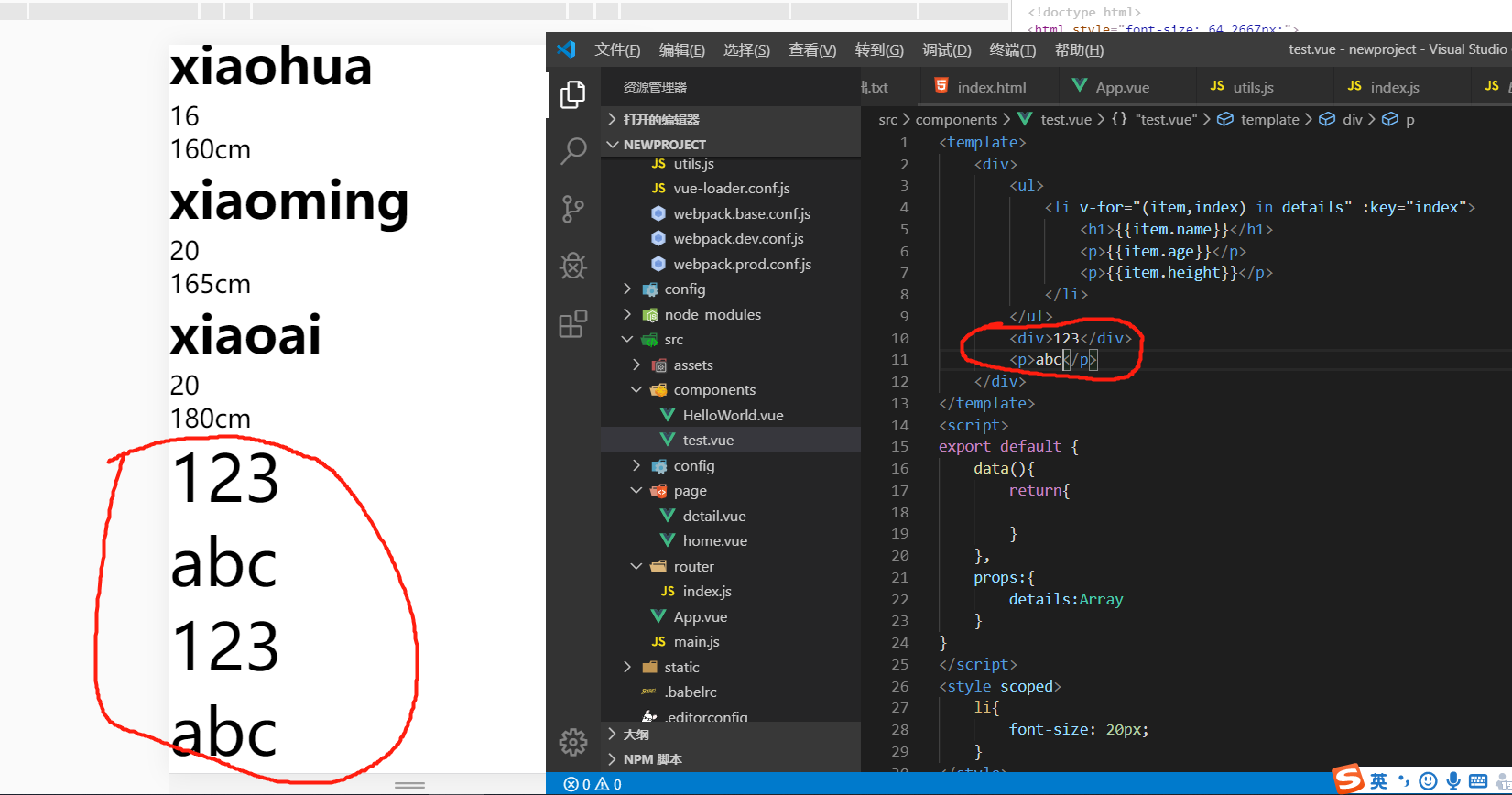The height and width of the screenshot is (795, 1512).
Task: Open .babelrc file
Action: click(731, 692)
